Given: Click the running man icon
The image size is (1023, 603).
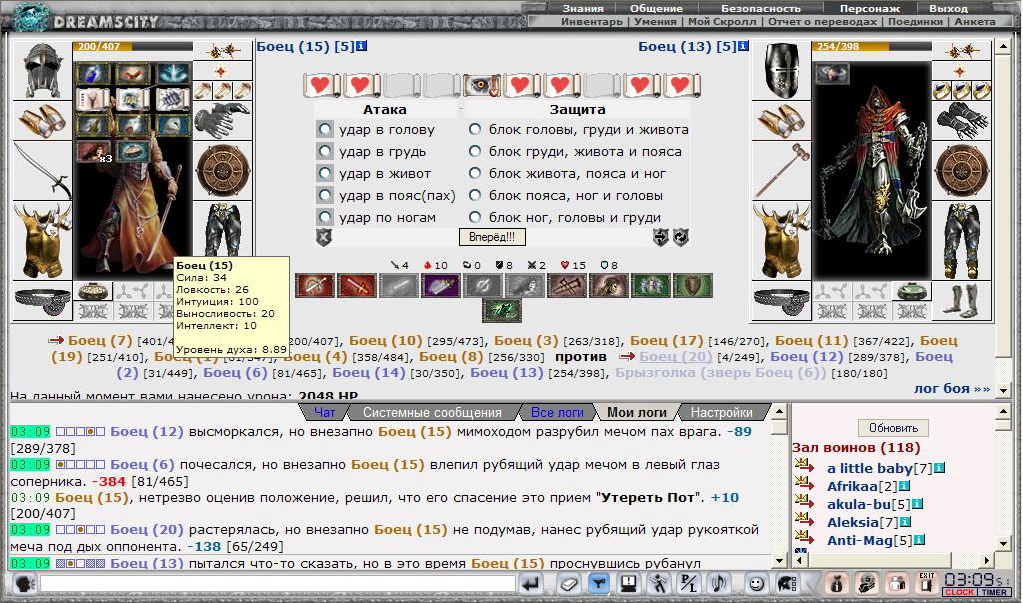Looking at the screenshot, I should 660,583.
